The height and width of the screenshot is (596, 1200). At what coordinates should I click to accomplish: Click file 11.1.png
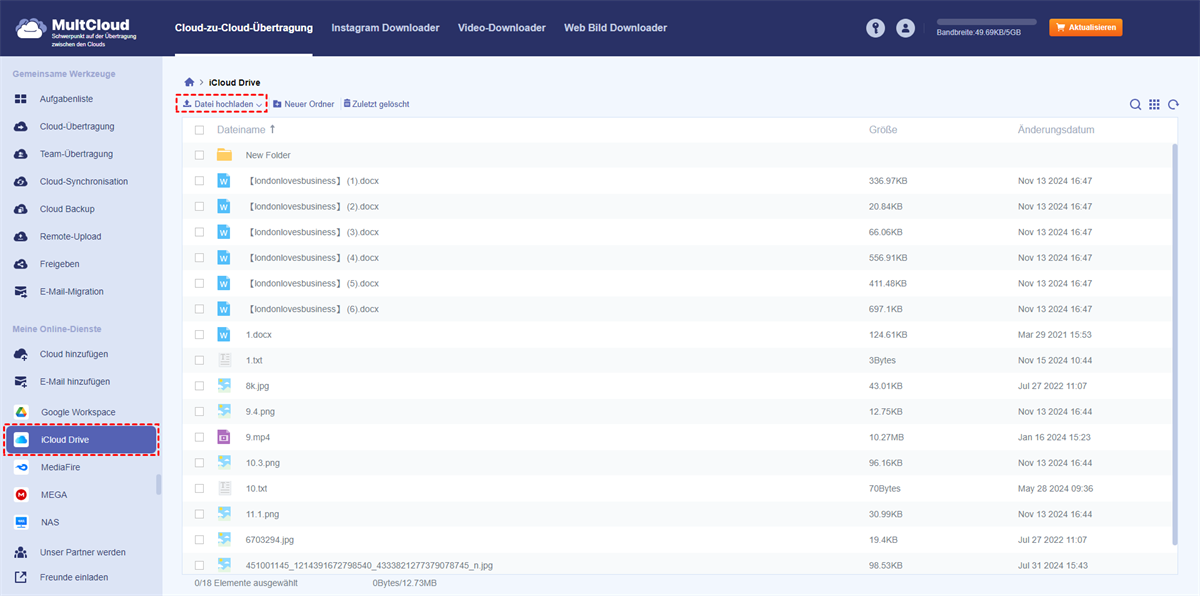pyautogui.click(x=263, y=514)
